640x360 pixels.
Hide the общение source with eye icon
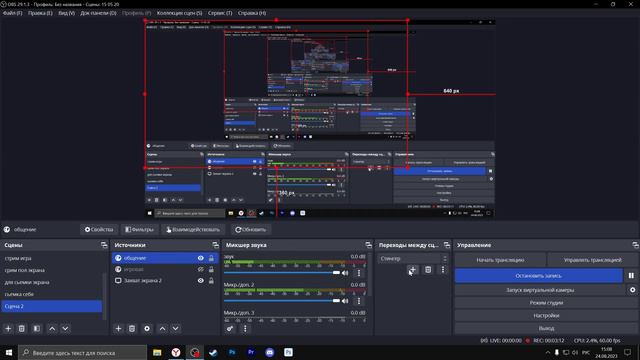click(x=200, y=258)
